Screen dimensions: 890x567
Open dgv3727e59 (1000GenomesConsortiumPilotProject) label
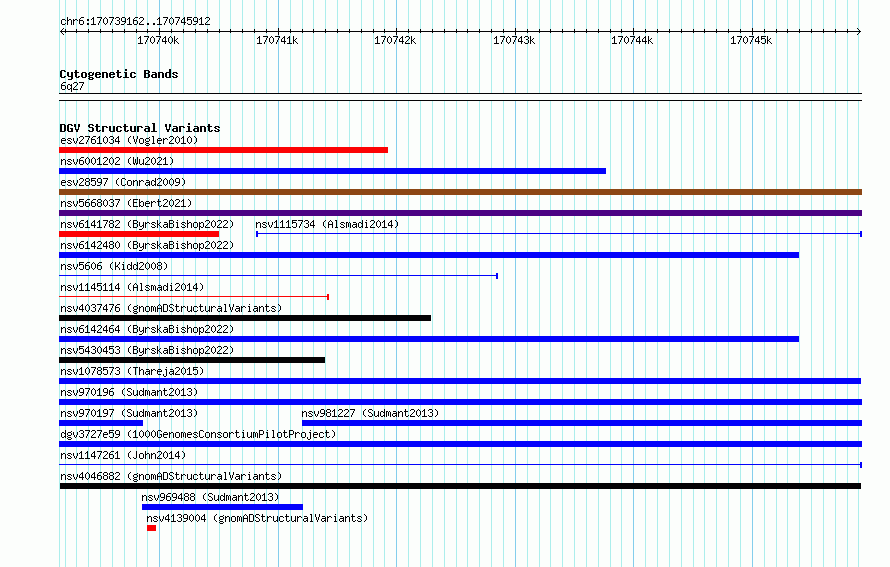[x=198, y=434]
